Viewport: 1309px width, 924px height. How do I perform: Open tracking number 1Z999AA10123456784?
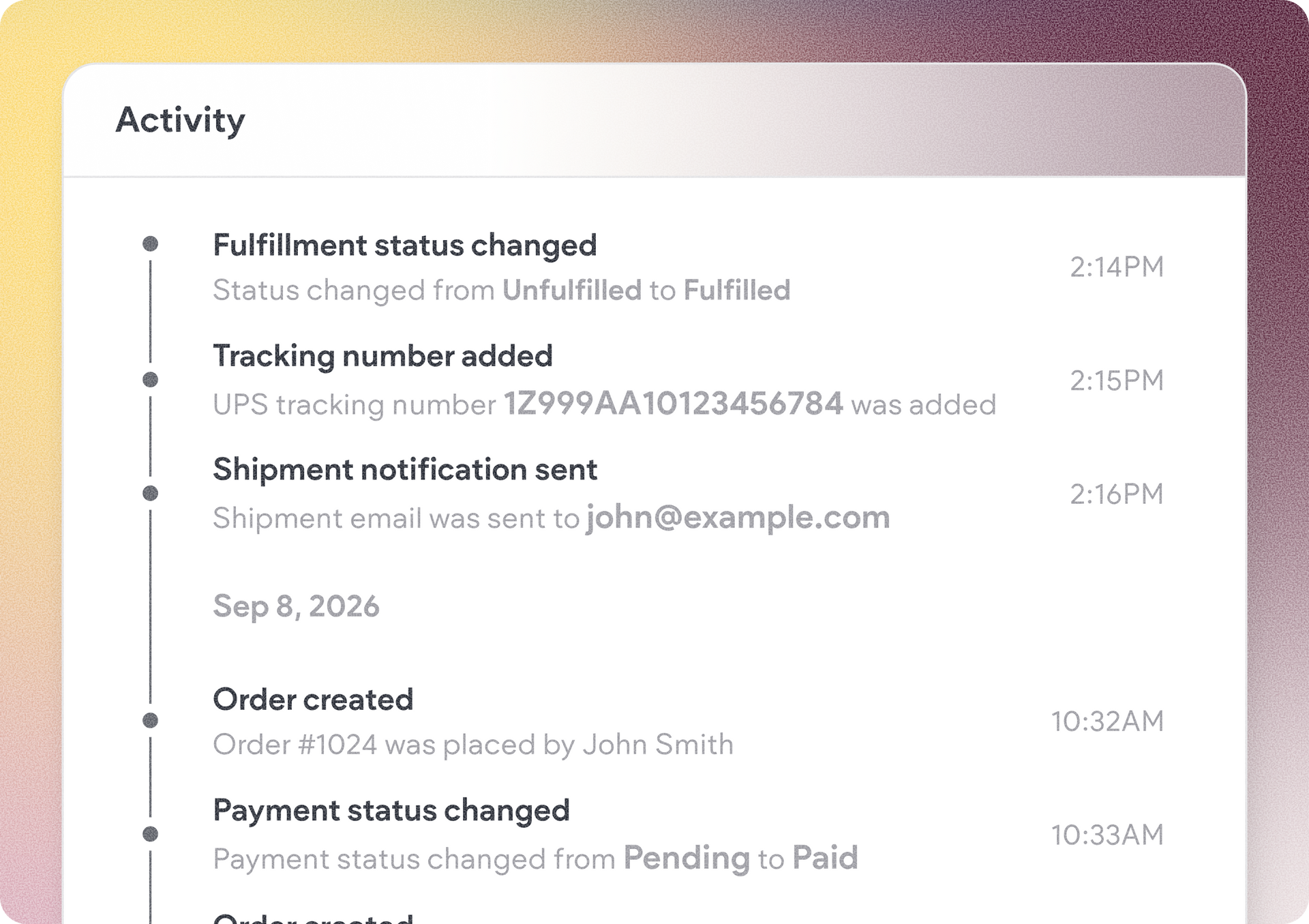point(673,404)
